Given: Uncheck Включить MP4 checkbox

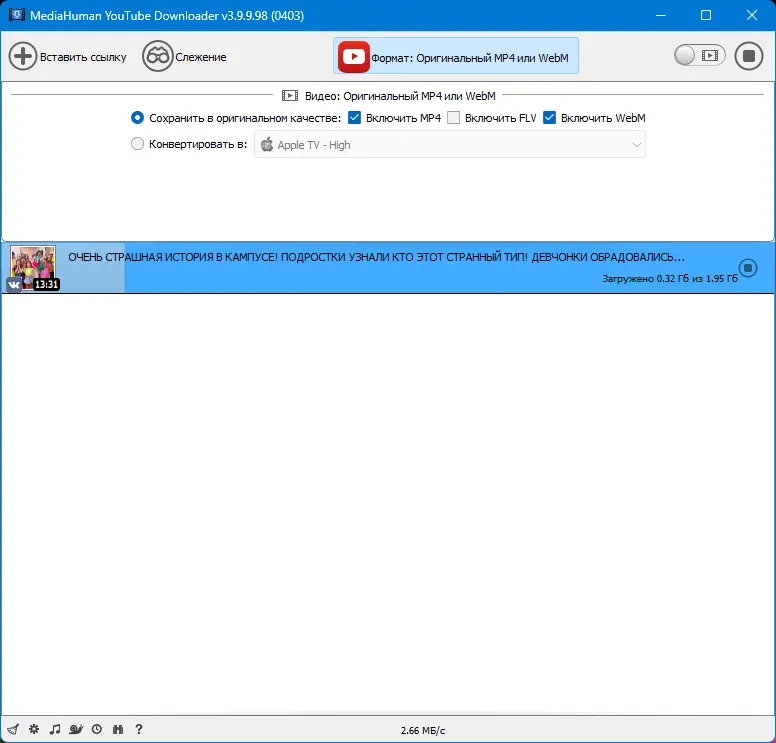Looking at the screenshot, I should click(354, 118).
